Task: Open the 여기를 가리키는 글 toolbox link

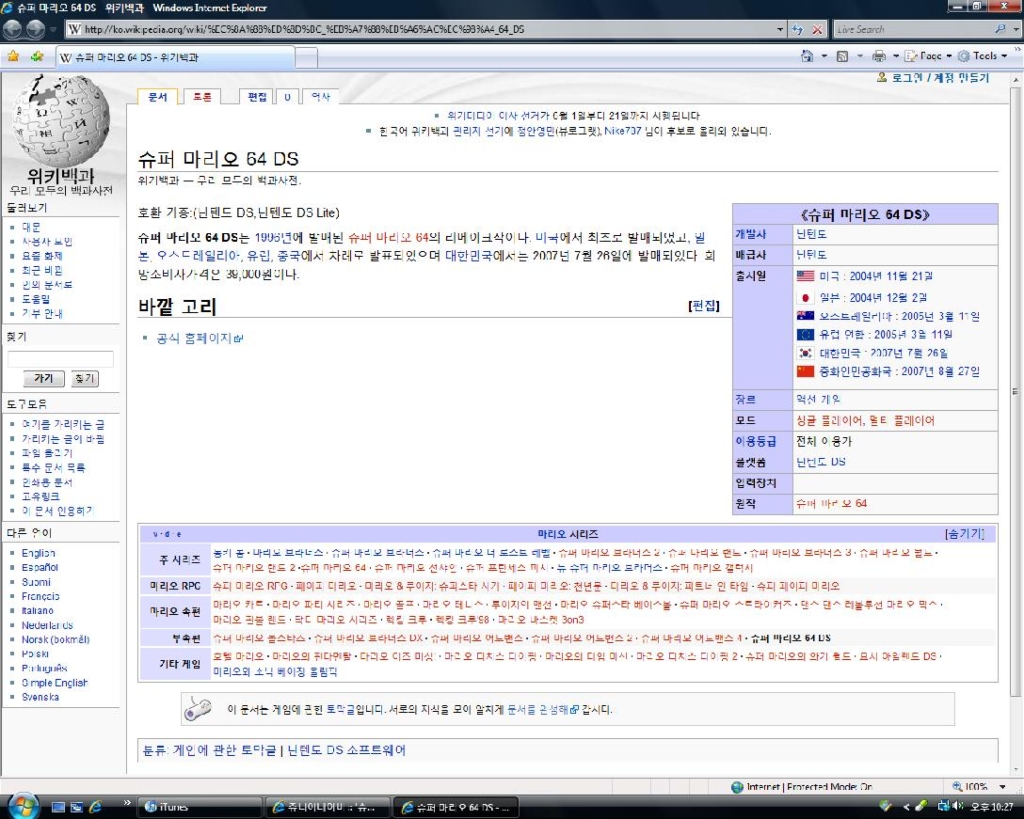Action: [63, 425]
